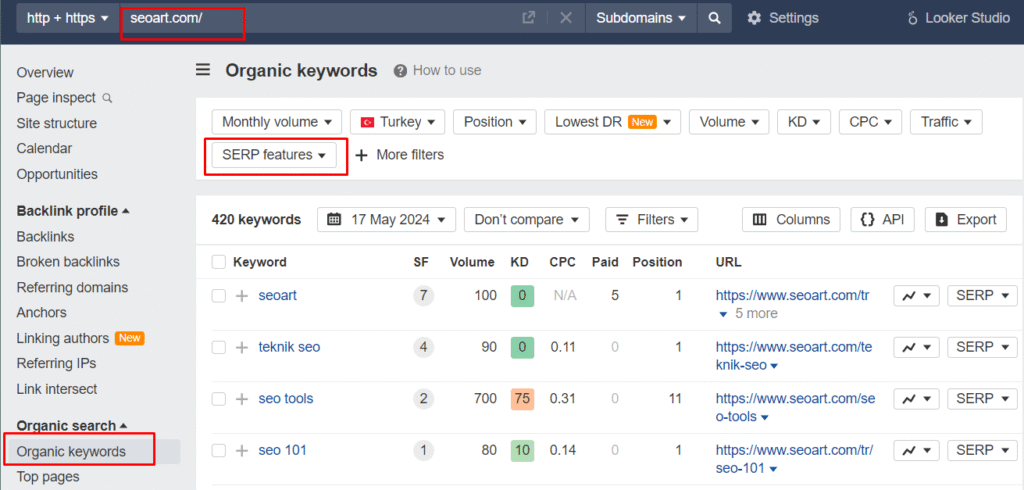Open Referring domains report
The height and width of the screenshot is (490, 1024).
click(72, 287)
